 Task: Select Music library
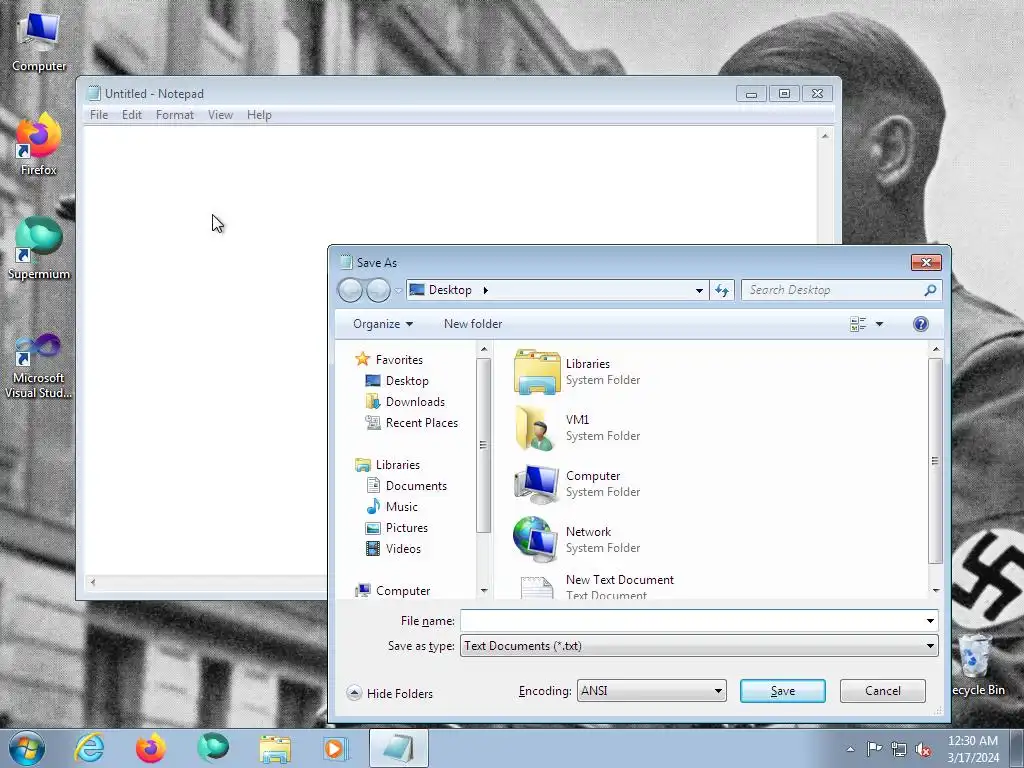[x=392, y=507]
